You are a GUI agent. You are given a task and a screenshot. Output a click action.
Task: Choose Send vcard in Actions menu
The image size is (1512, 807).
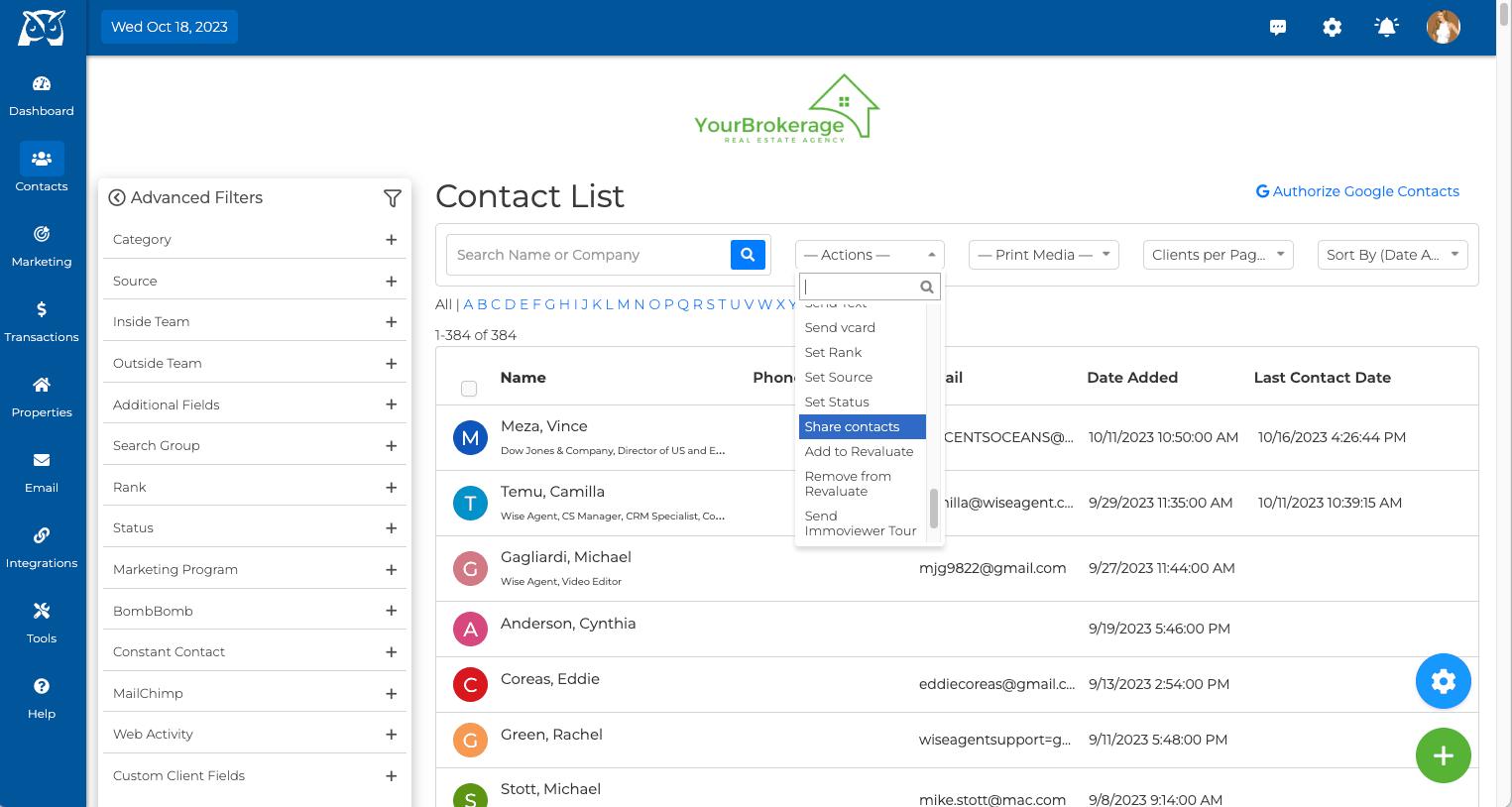863,328
